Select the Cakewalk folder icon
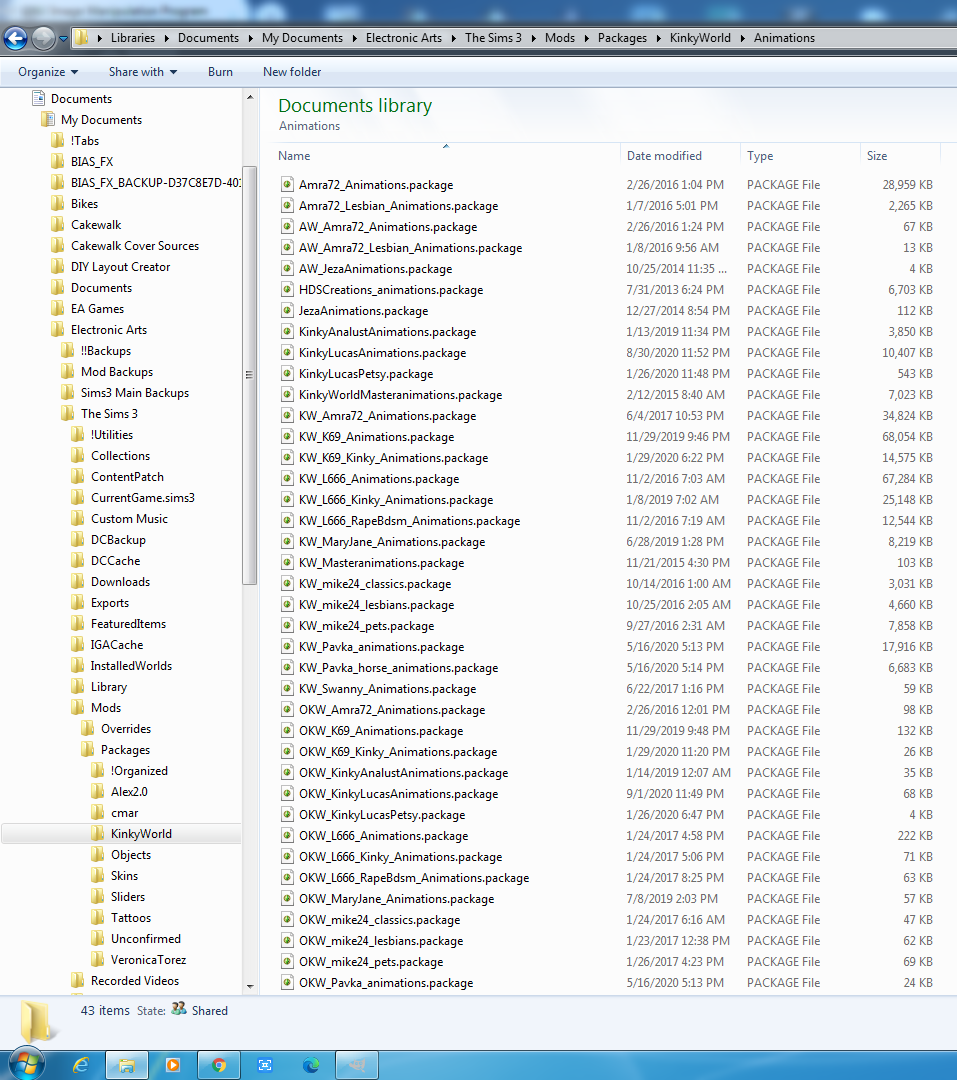This screenshot has height=1080, width=957. click(58, 225)
